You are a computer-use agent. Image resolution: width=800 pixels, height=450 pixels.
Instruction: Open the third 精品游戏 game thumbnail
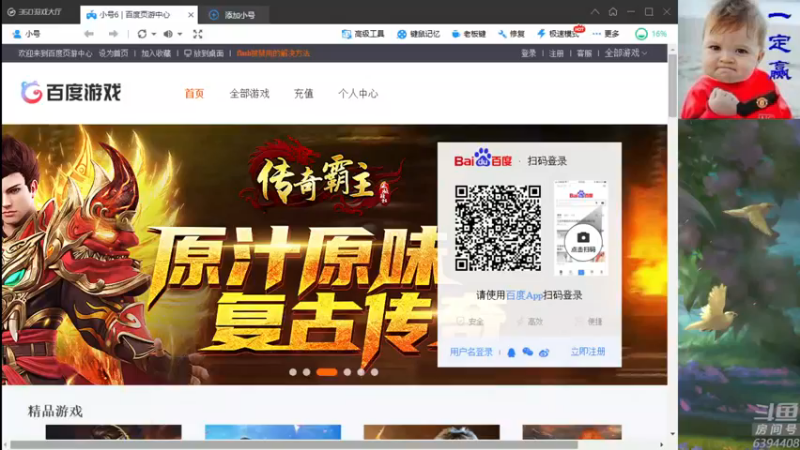pyautogui.click(x=432, y=432)
